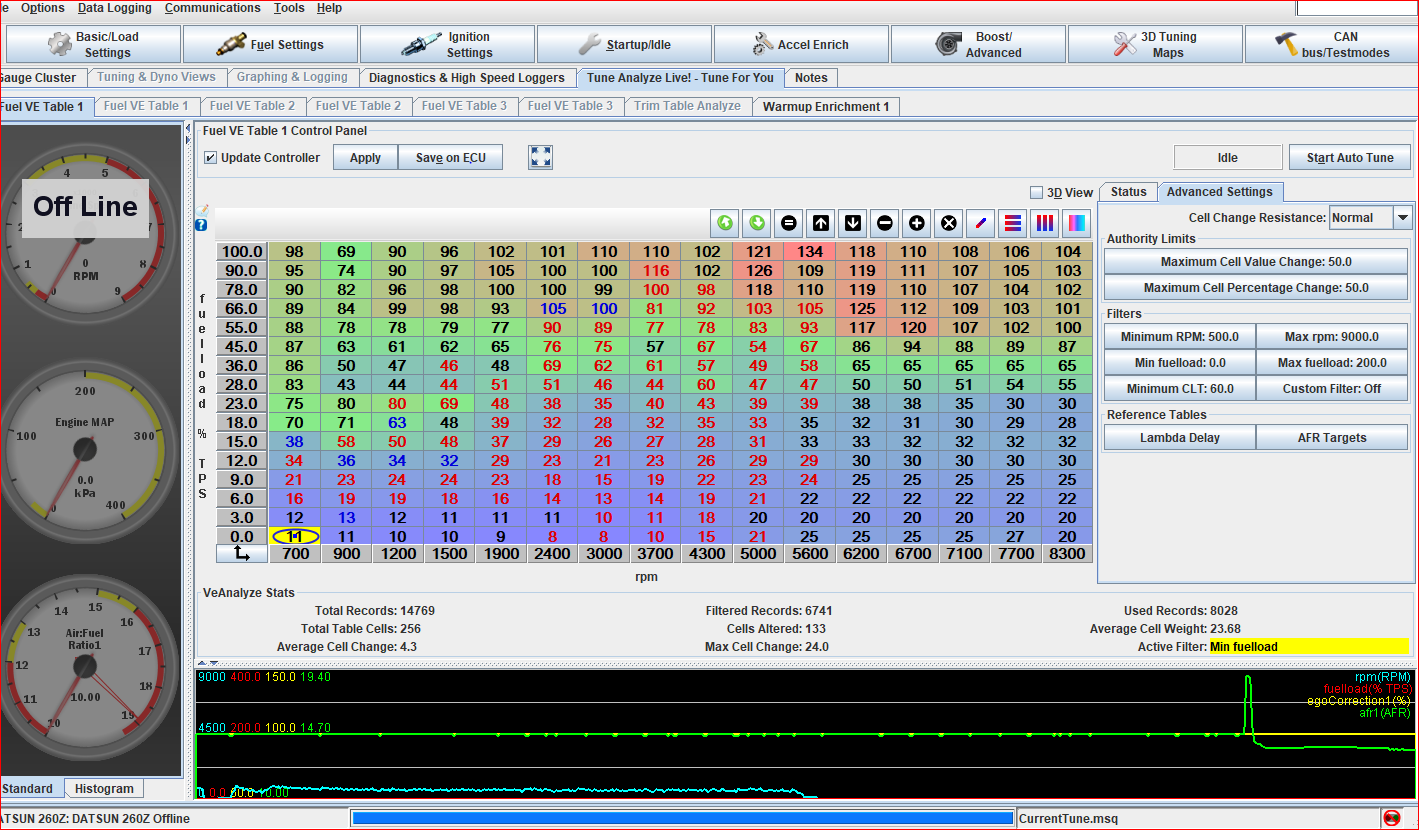Viewport: 1419px width, 830px height.
Task: Select the highlighted 700 rpm, 0.0 load cell
Action: point(295,537)
